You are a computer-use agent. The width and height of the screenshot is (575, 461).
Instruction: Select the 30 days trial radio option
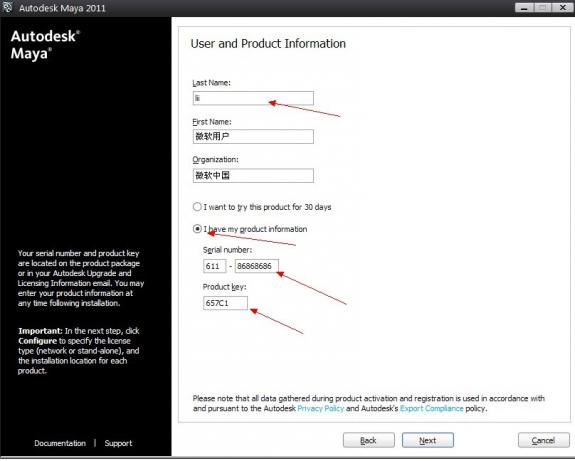pos(197,207)
